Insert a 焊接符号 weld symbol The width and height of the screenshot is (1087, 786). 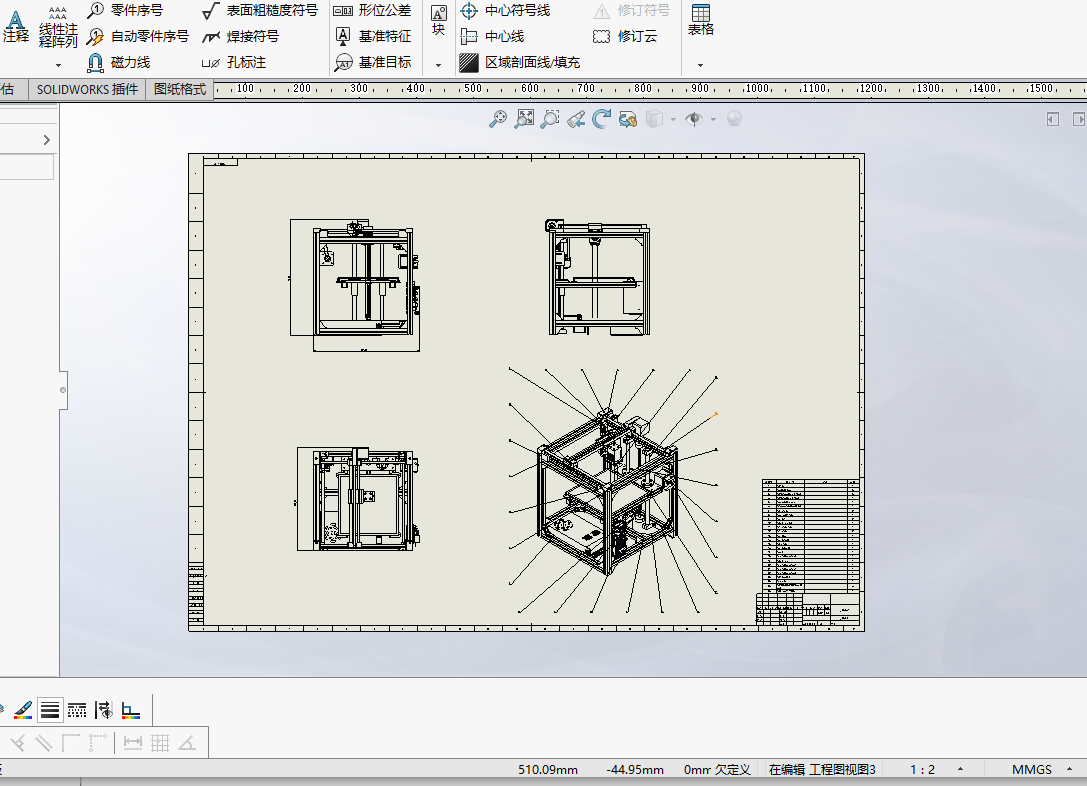coord(241,36)
